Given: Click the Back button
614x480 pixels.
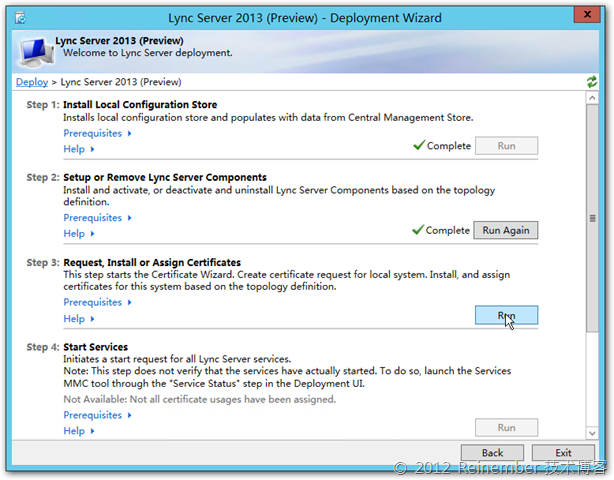Looking at the screenshot, I should (x=492, y=453).
